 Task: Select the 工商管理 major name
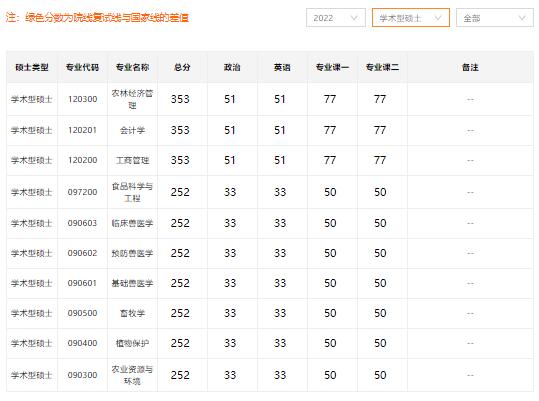point(132,160)
